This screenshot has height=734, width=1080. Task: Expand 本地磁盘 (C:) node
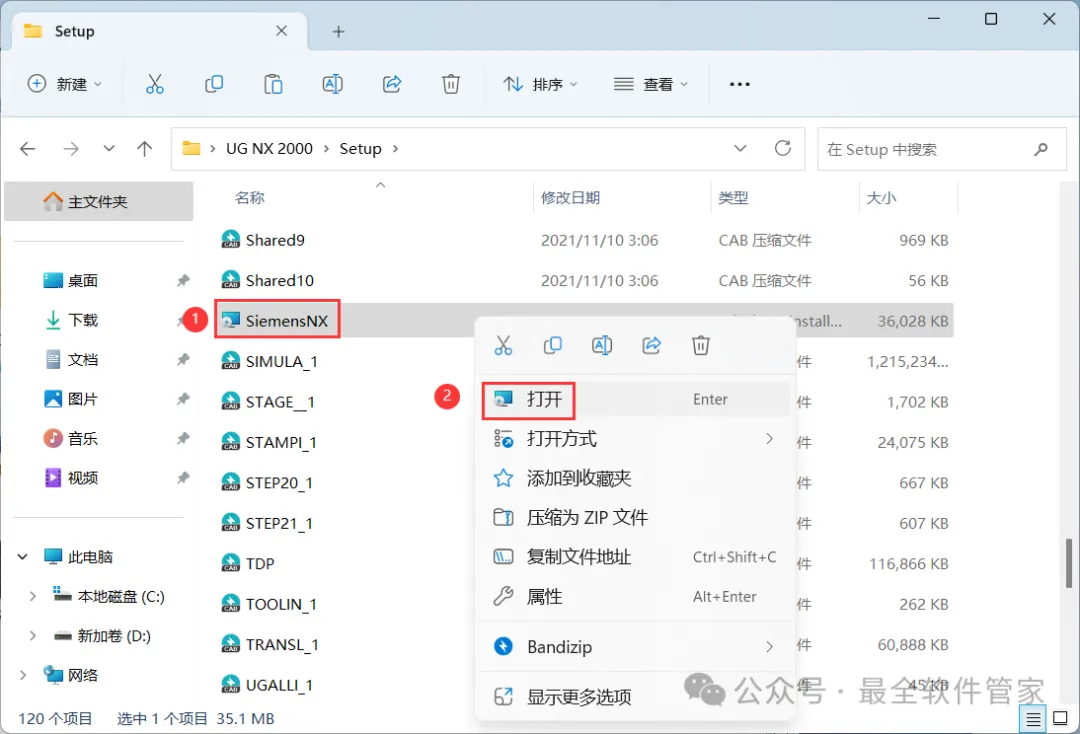tap(32, 596)
